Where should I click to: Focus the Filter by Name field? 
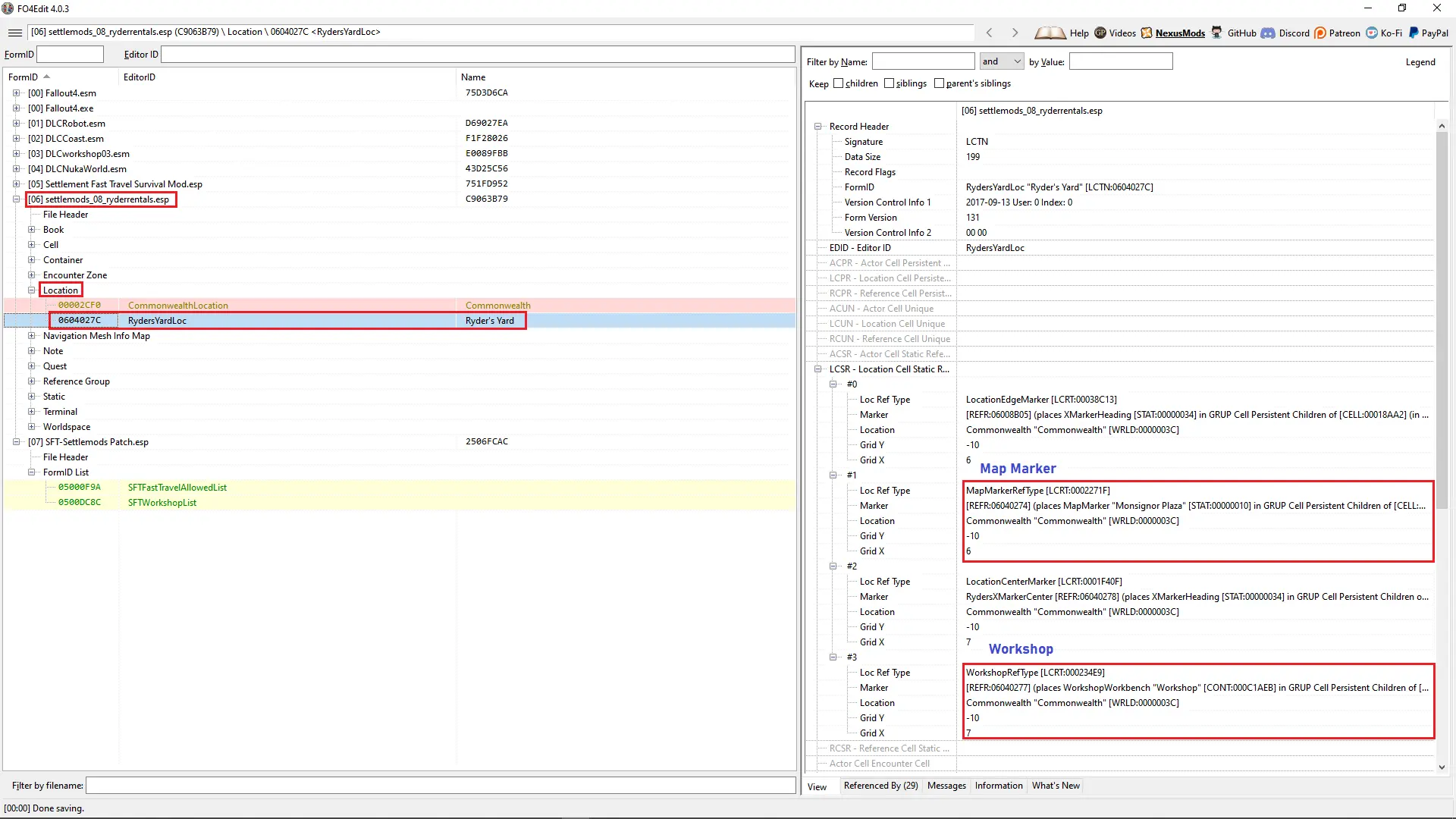923,61
